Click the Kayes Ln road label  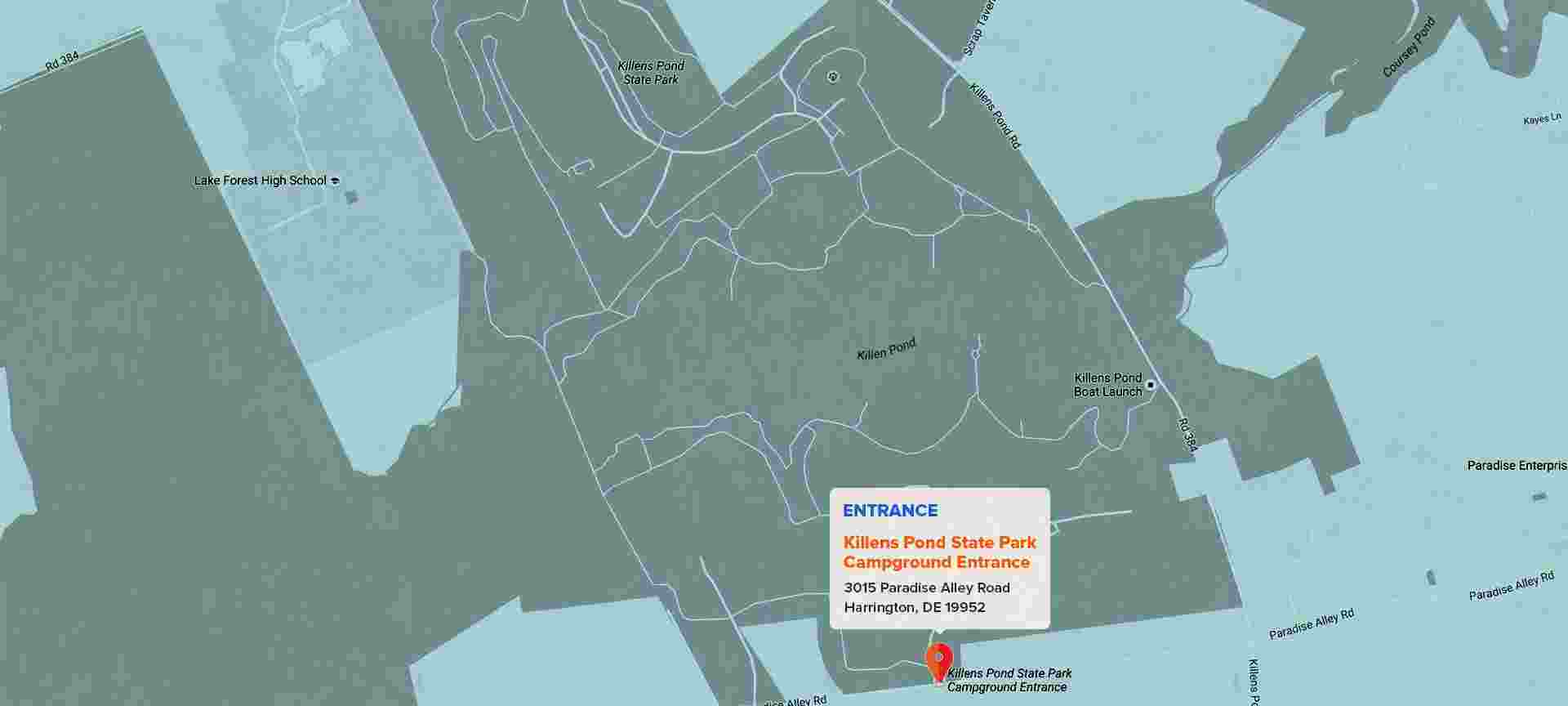pos(1542,119)
